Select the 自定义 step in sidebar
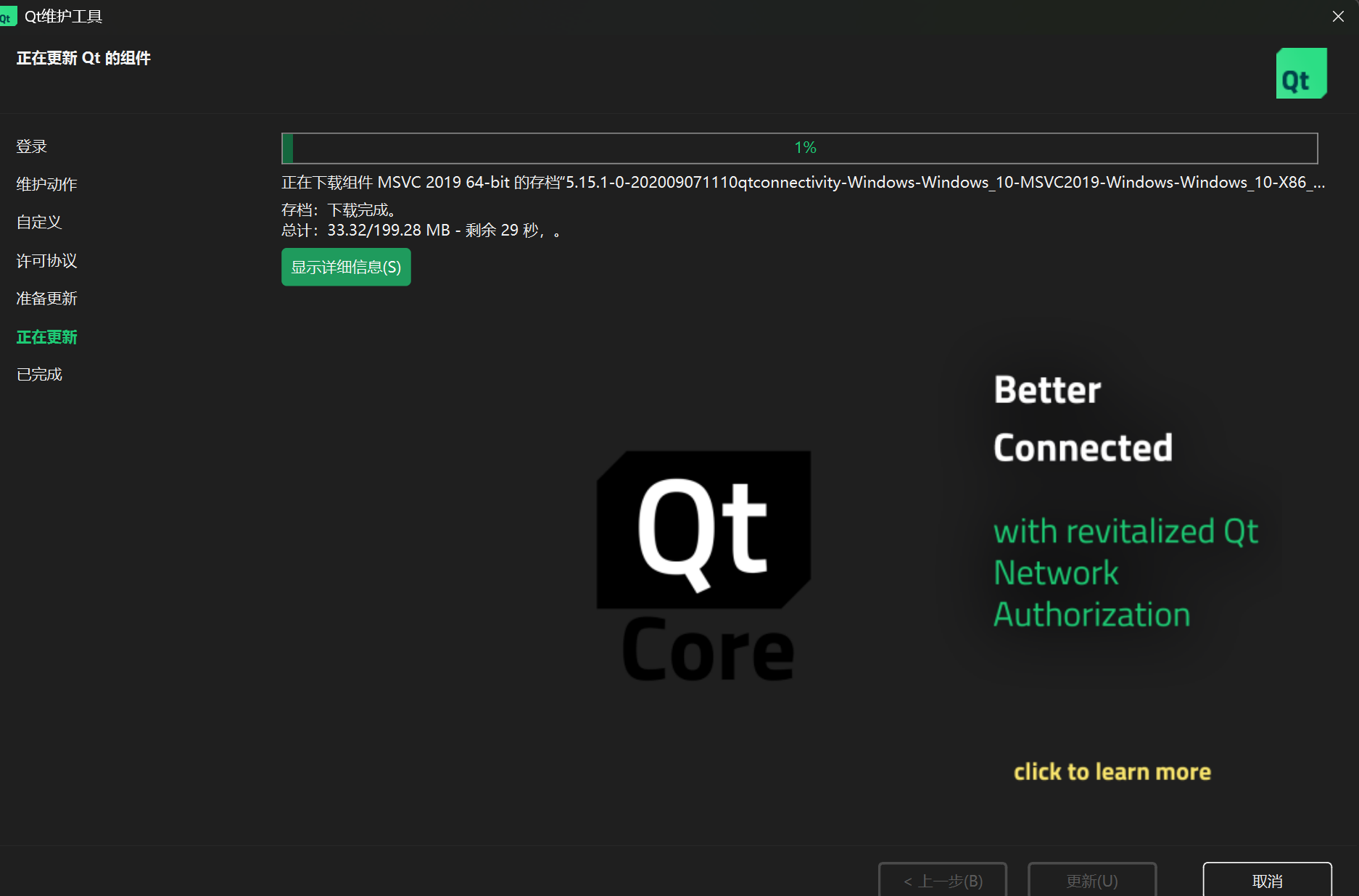The image size is (1359, 896). pyautogui.click(x=39, y=223)
